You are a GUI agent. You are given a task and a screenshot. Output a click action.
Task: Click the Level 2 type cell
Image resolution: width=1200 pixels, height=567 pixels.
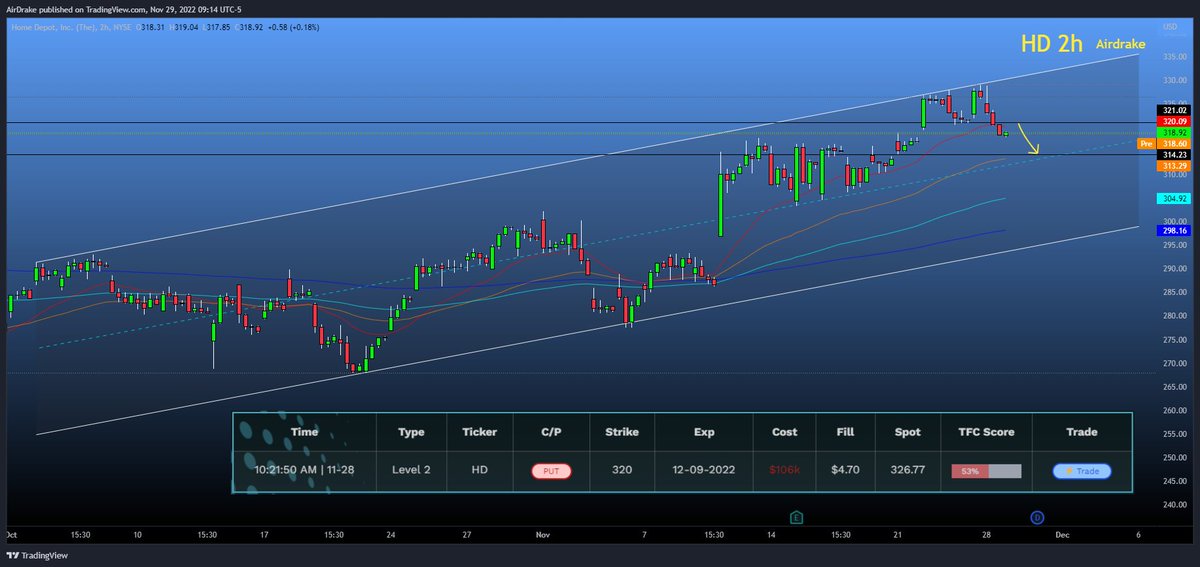point(411,470)
